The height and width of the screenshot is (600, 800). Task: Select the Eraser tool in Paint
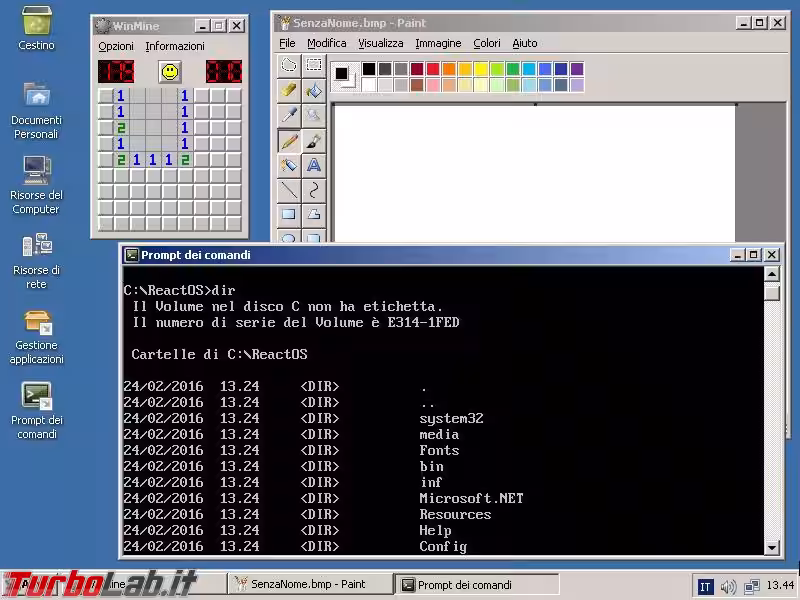tap(289, 91)
